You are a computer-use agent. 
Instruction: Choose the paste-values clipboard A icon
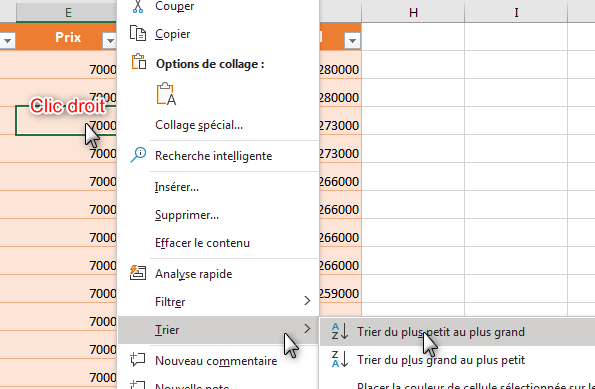pos(166,93)
